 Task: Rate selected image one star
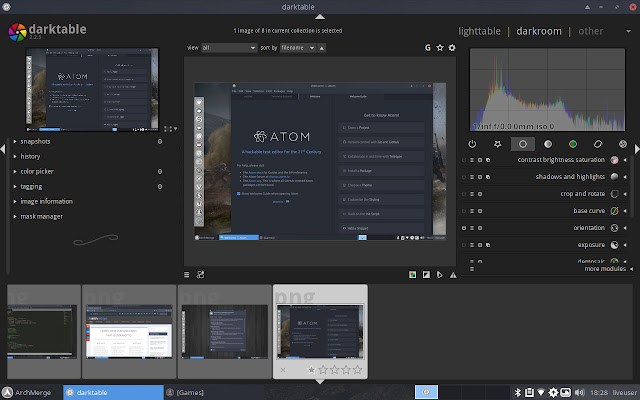[x=311, y=370]
